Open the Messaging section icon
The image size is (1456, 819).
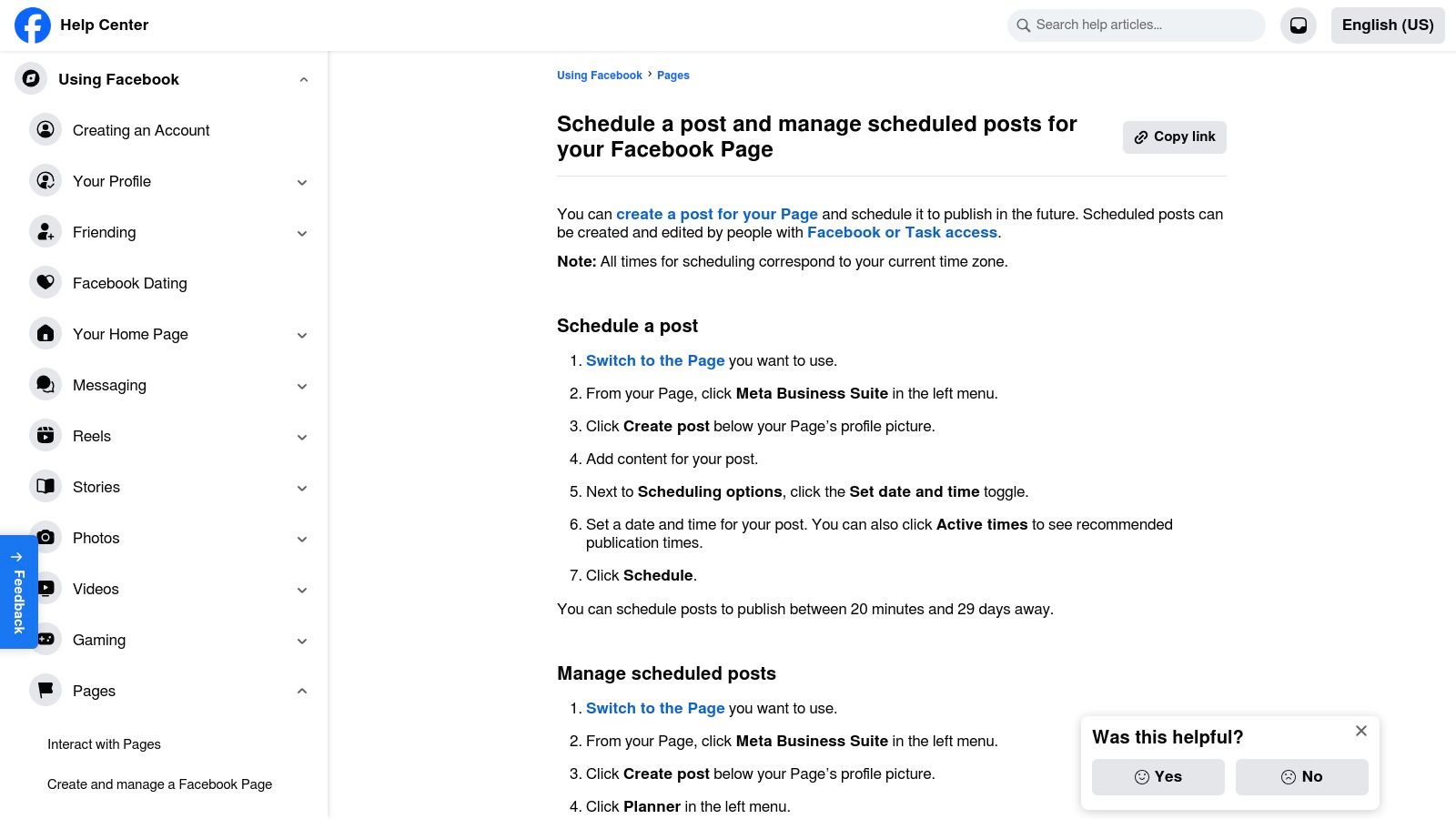coord(45,384)
